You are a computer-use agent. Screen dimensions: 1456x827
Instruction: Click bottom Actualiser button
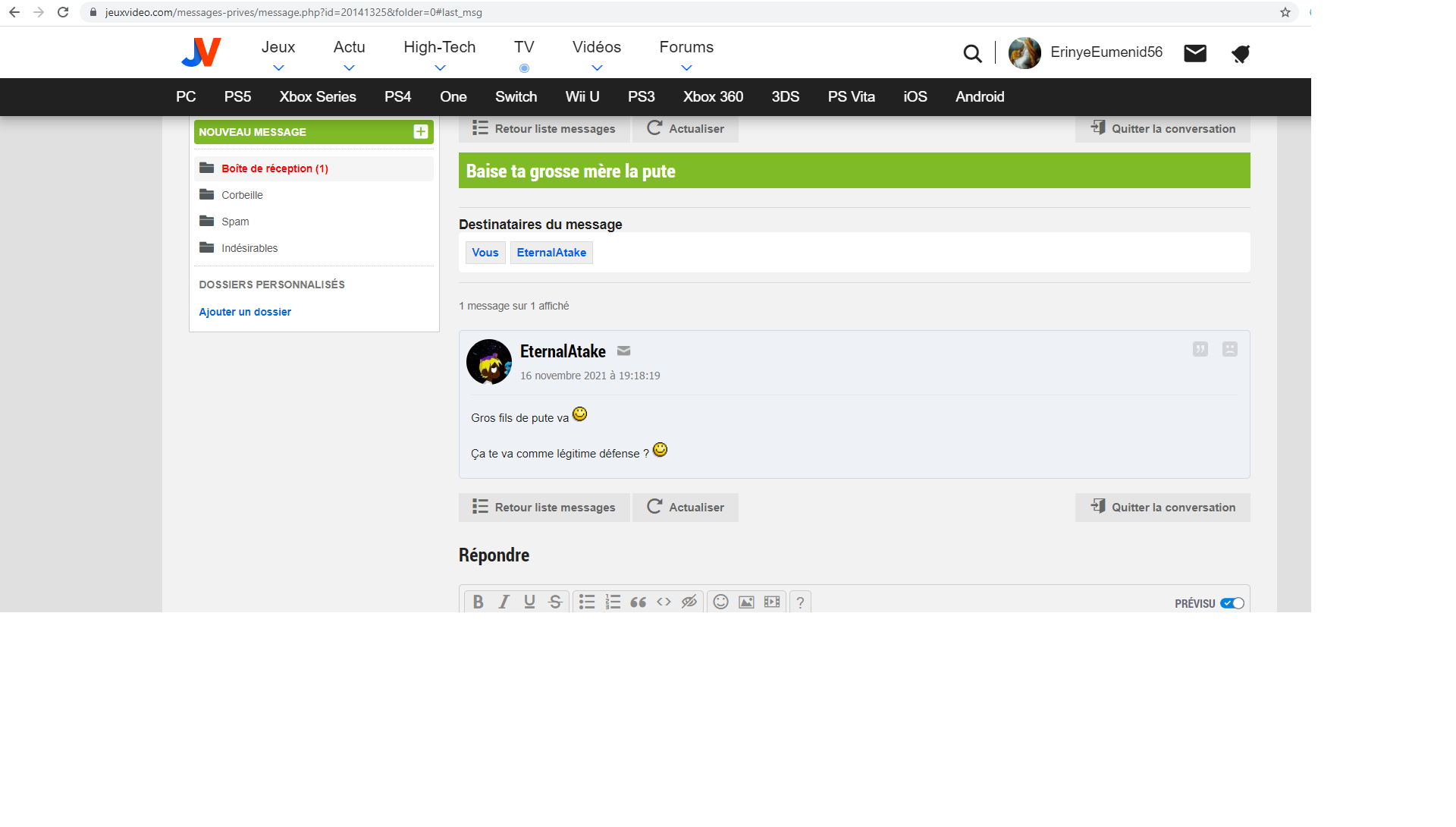coord(685,507)
